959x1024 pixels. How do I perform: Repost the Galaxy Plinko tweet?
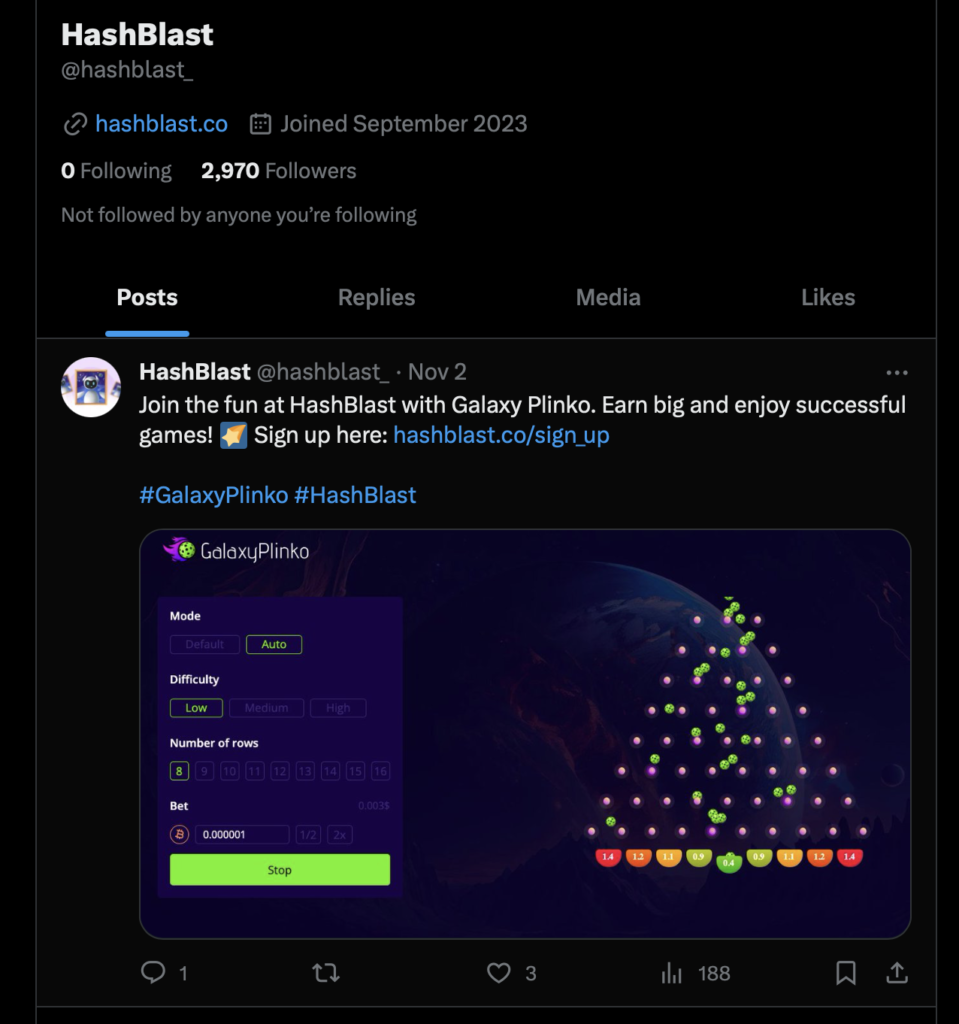(x=326, y=973)
